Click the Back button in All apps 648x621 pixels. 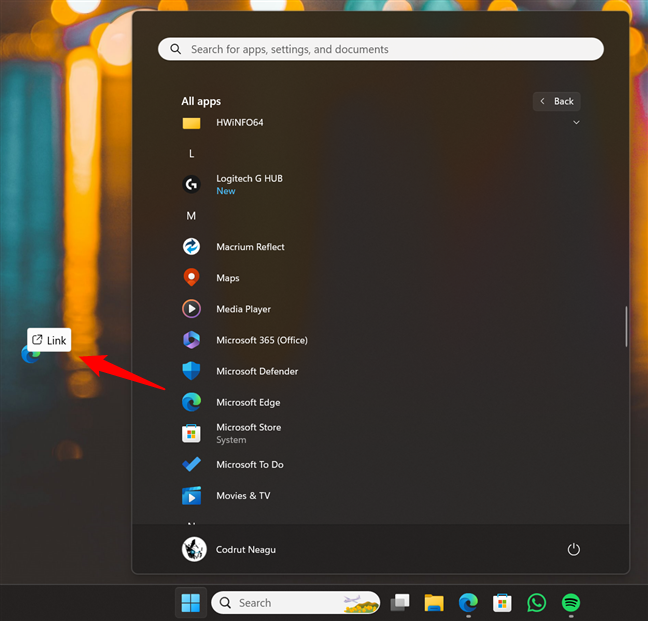(x=557, y=101)
